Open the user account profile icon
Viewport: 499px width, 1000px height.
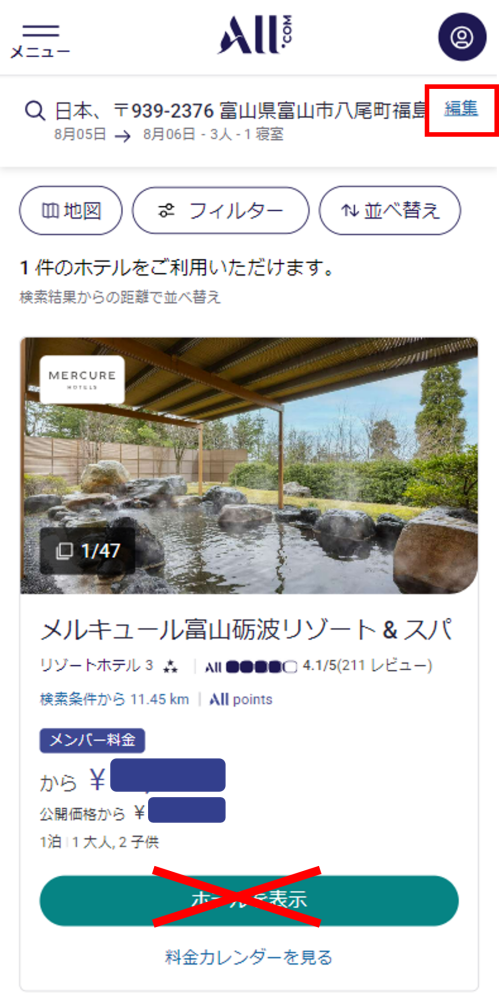[x=460, y=36]
